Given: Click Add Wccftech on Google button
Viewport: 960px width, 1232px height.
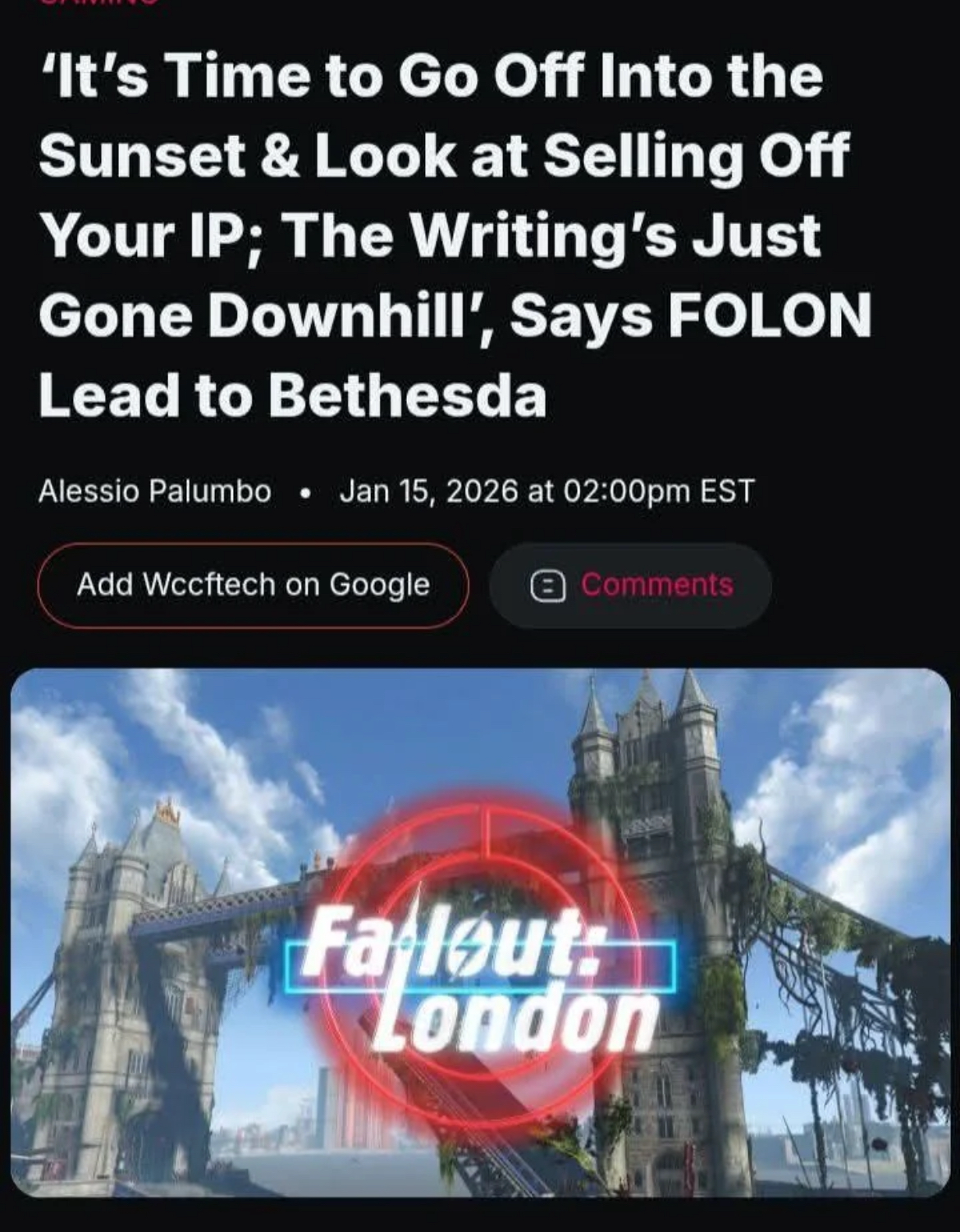Looking at the screenshot, I should (253, 586).
